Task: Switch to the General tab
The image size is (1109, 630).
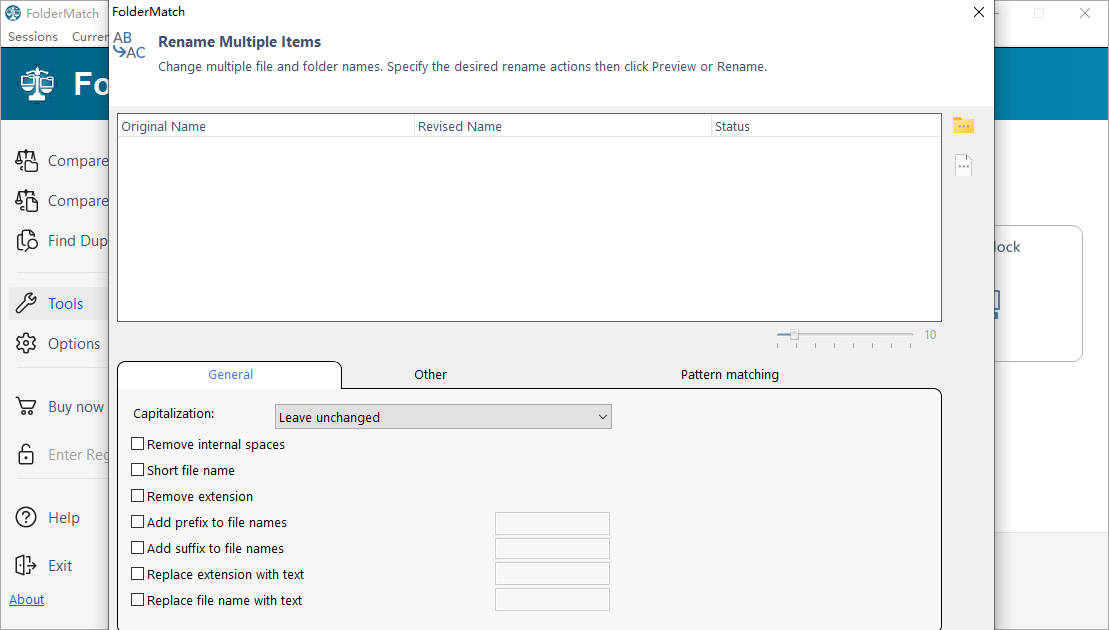Action: pos(230,375)
